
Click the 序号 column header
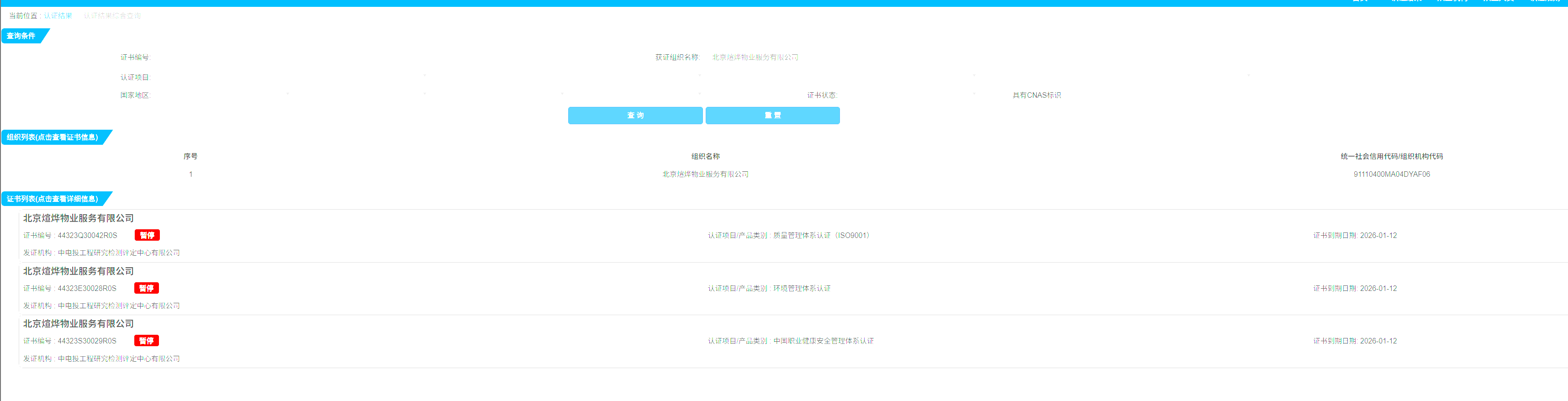190,156
